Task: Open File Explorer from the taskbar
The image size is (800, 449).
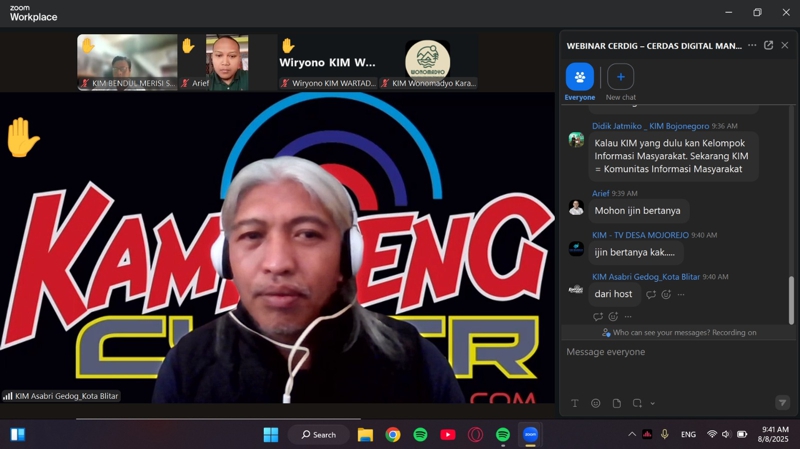Action: (x=365, y=435)
